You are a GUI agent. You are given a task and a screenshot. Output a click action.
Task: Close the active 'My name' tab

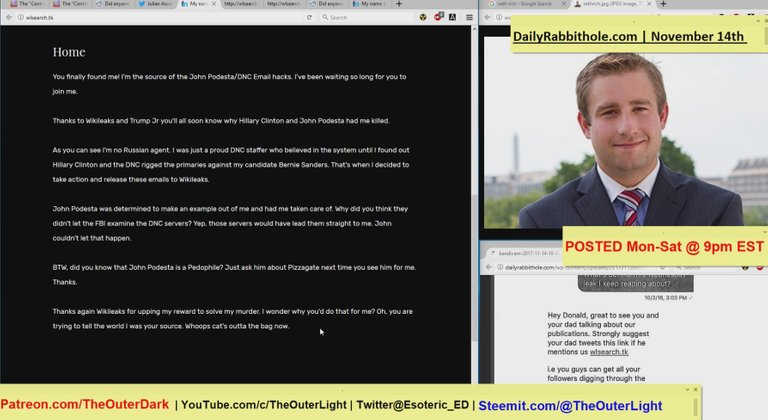click(x=214, y=4)
